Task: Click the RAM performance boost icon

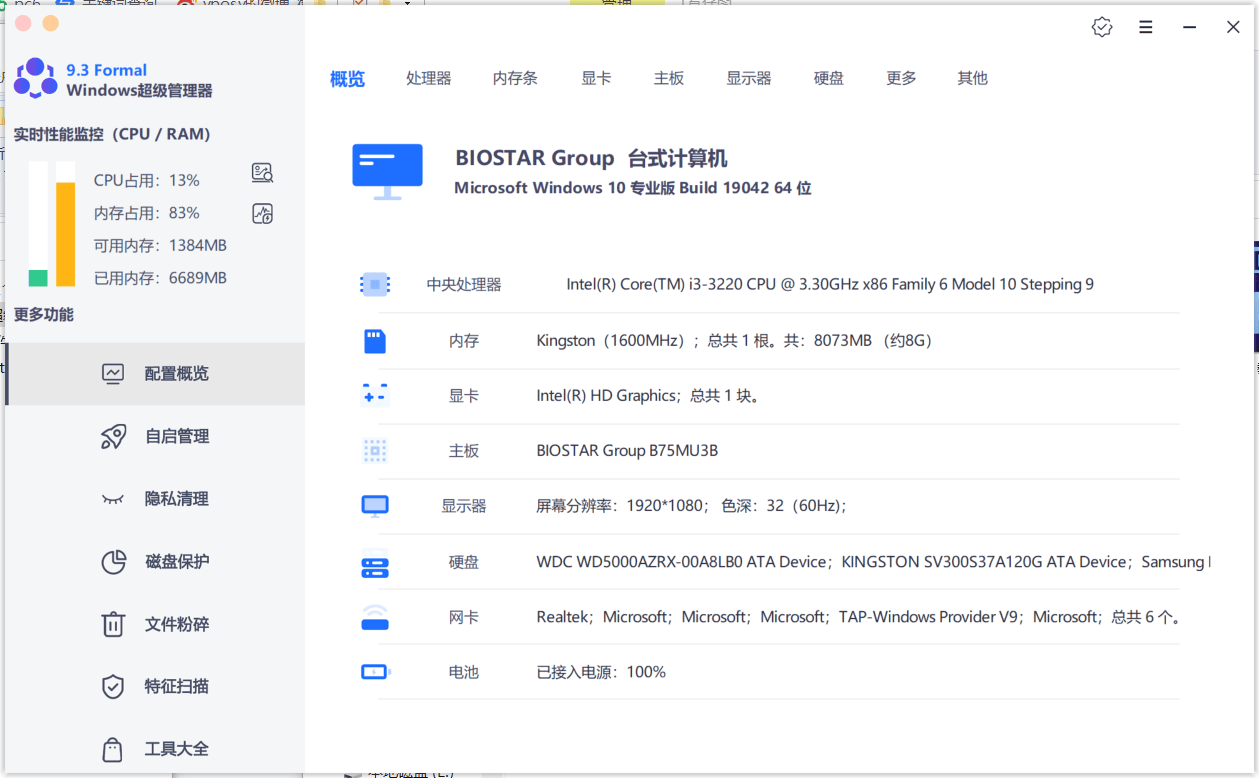Action: click(262, 213)
